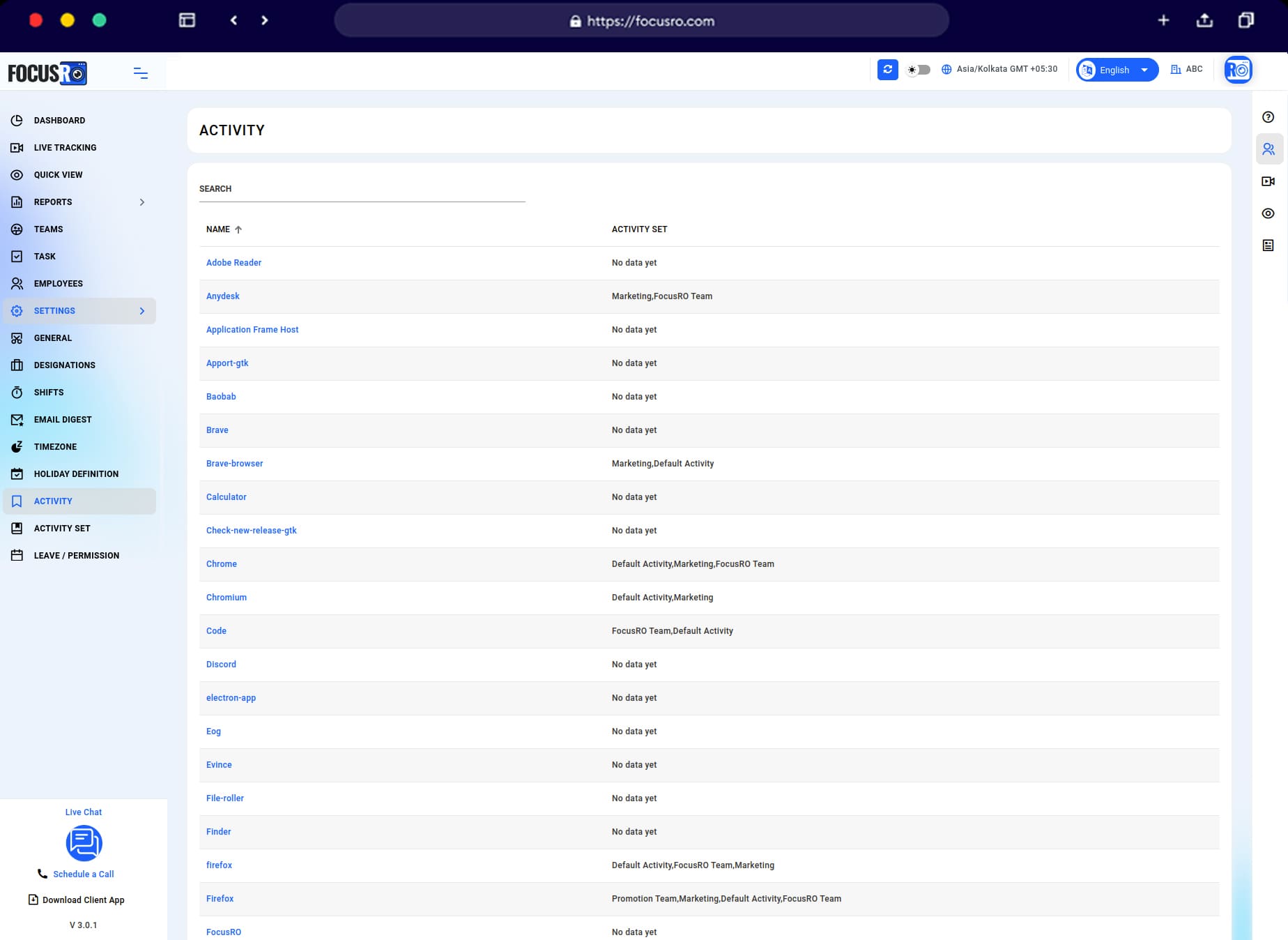Sort the table by Name column

[x=223, y=229]
